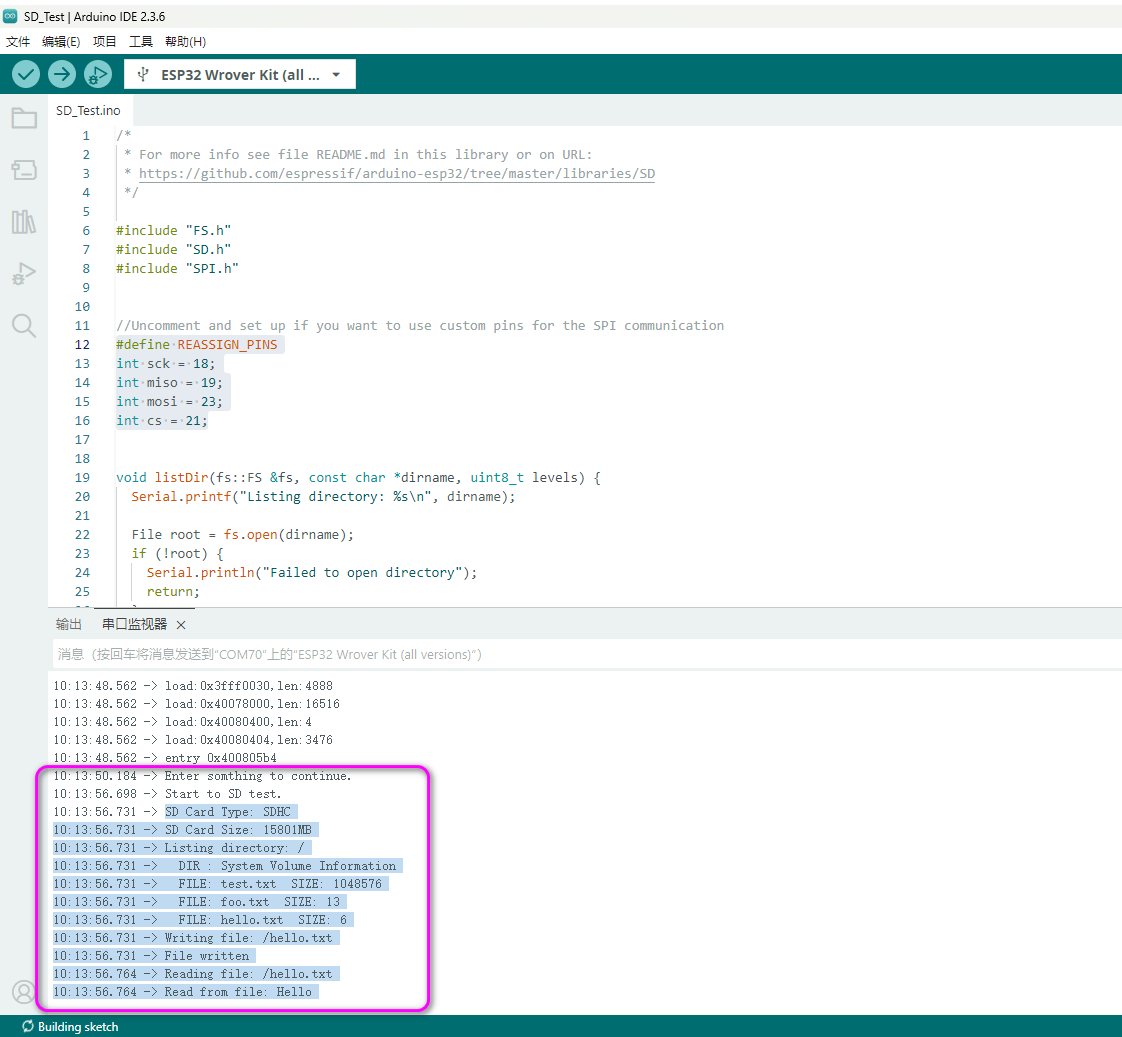1122x1037 pixels.
Task: Switch to the 串口监视器 tab
Action: click(x=135, y=624)
